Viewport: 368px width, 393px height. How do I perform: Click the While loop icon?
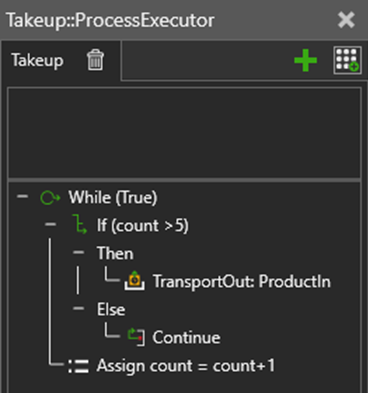50,198
